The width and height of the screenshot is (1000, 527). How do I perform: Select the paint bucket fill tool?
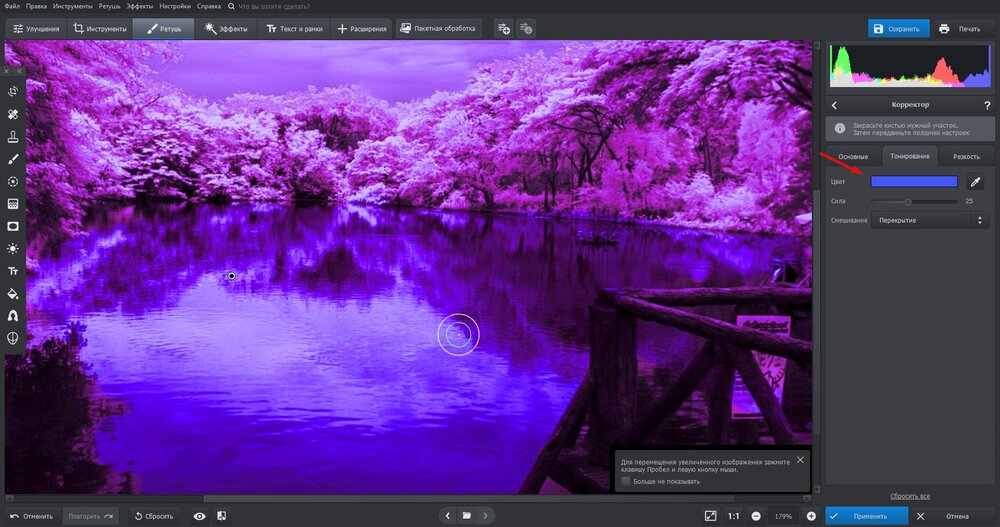[x=13, y=294]
